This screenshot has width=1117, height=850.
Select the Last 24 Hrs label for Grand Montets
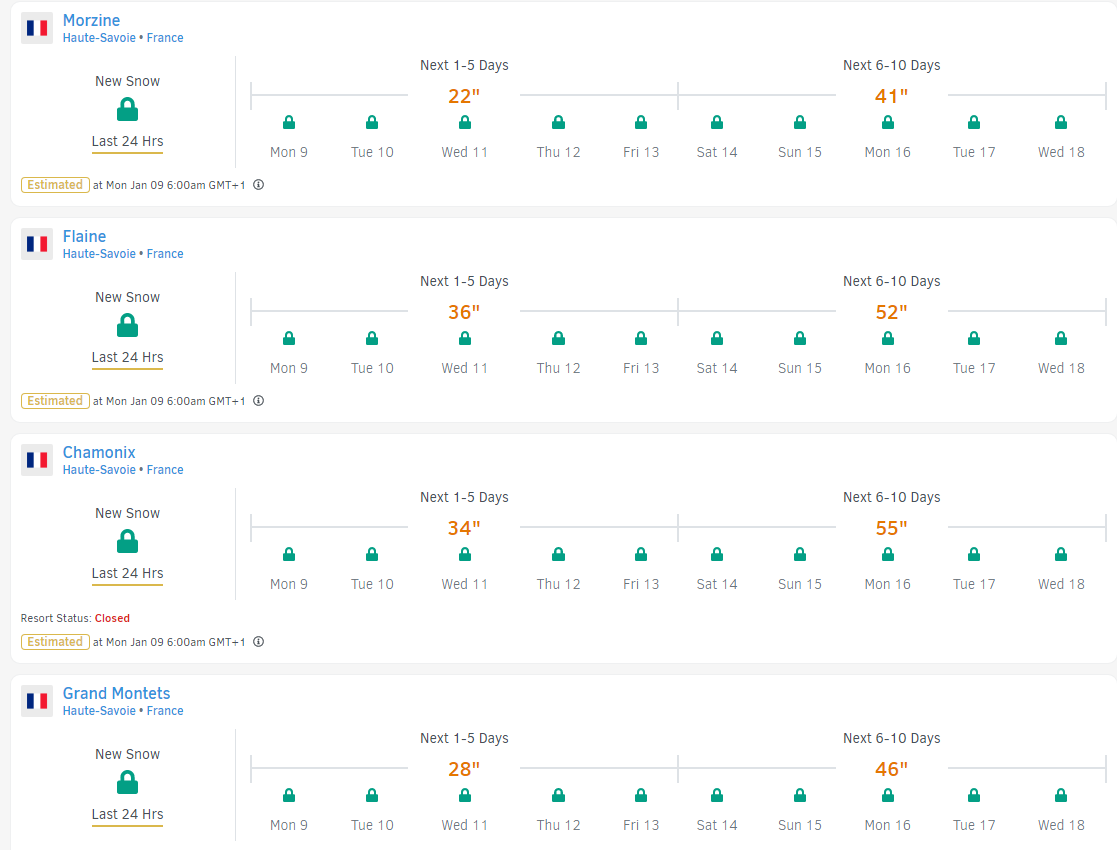[x=127, y=814]
